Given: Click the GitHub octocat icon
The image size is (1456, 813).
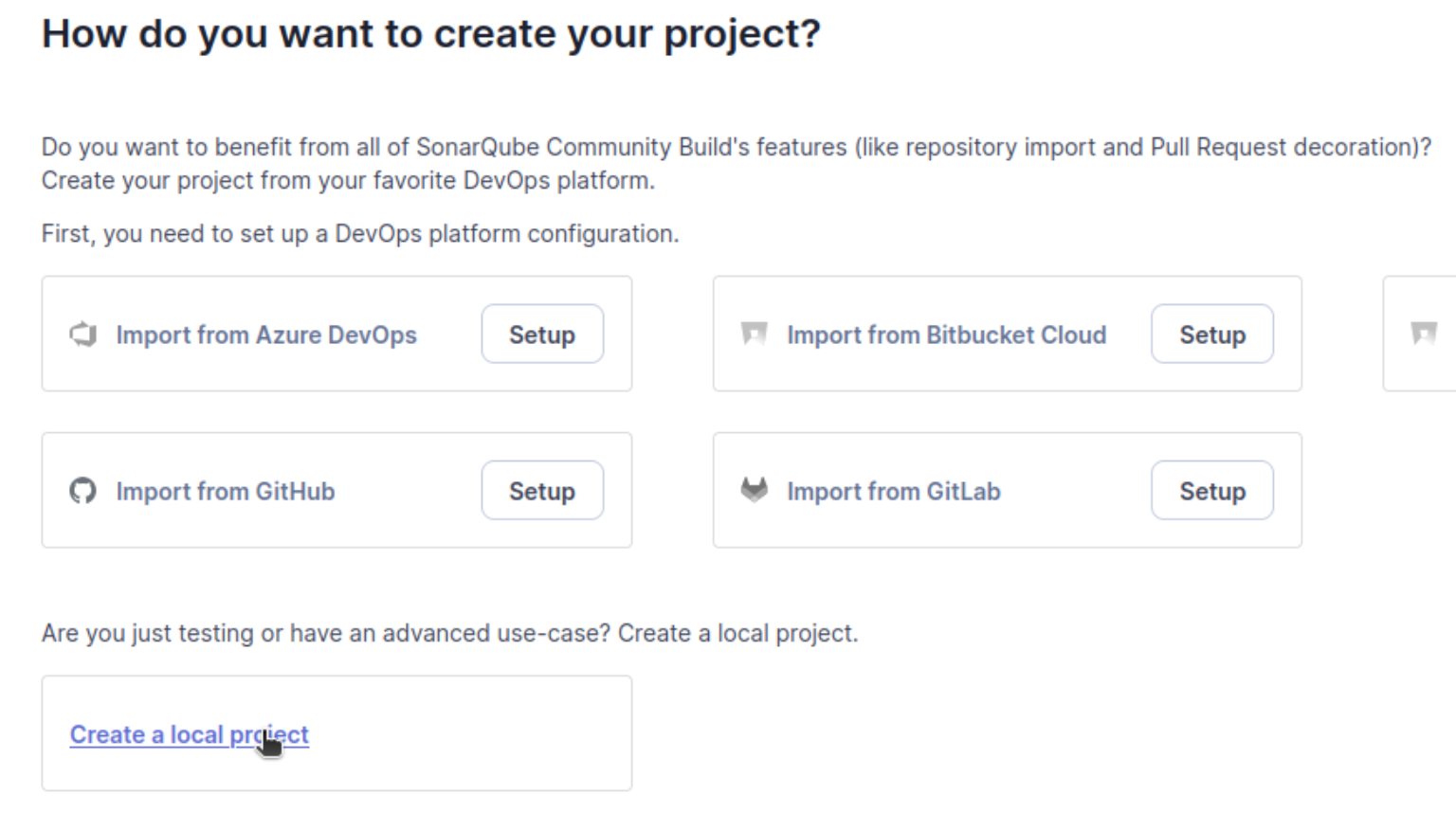Looking at the screenshot, I should tap(83, 491).
